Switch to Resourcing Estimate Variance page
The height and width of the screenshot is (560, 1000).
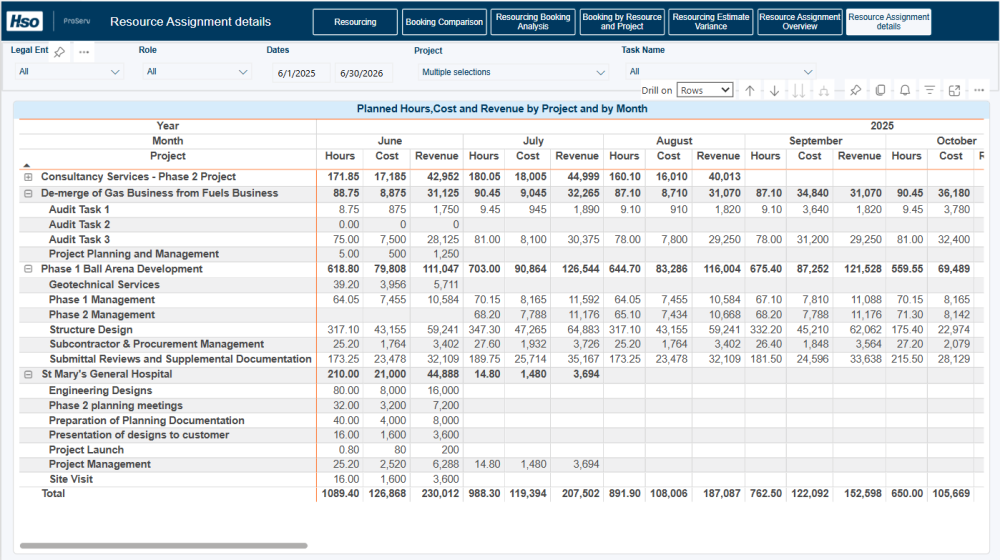tap(710, 22)
